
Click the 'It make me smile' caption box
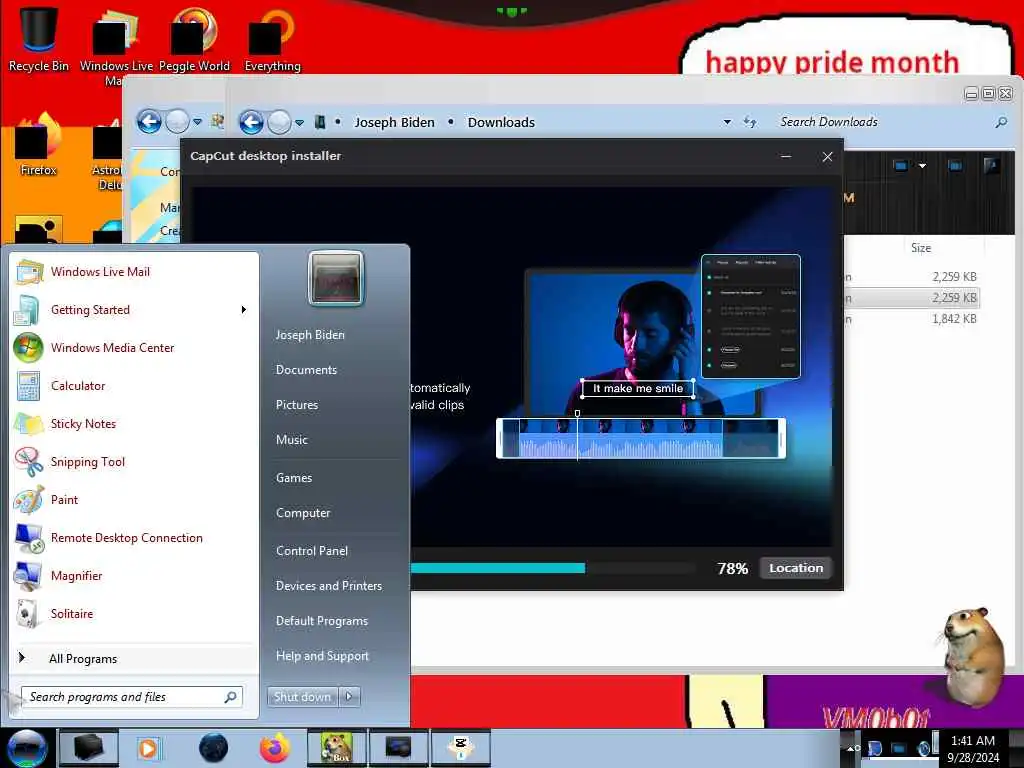pos(638,389)
